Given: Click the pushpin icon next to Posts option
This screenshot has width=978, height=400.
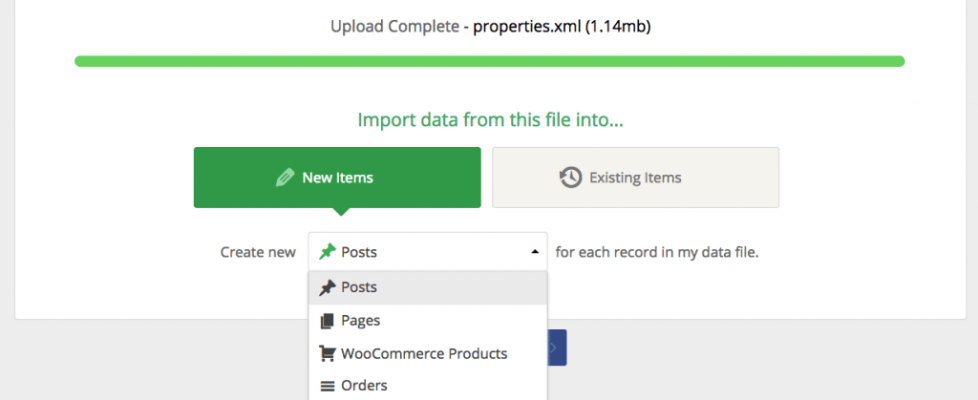Looking at the screenshot, I should (327, 288).
